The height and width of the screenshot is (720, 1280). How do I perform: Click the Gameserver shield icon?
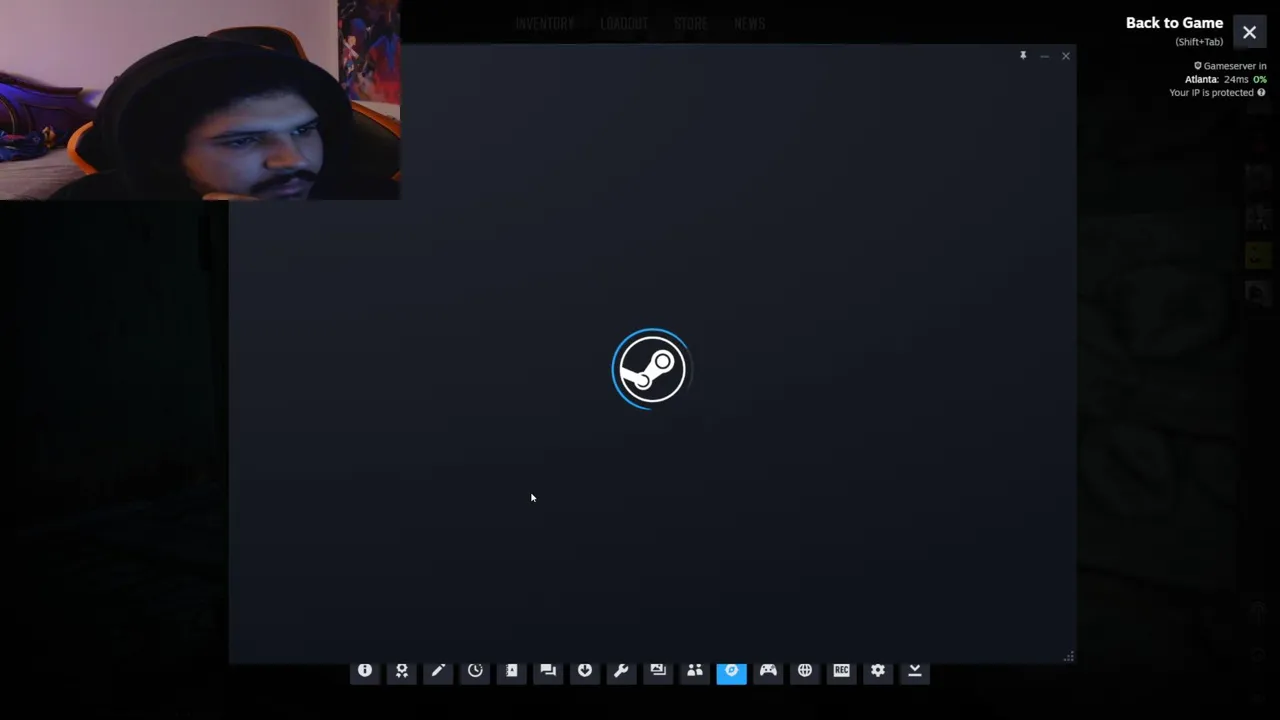[x=1197, y=66]
